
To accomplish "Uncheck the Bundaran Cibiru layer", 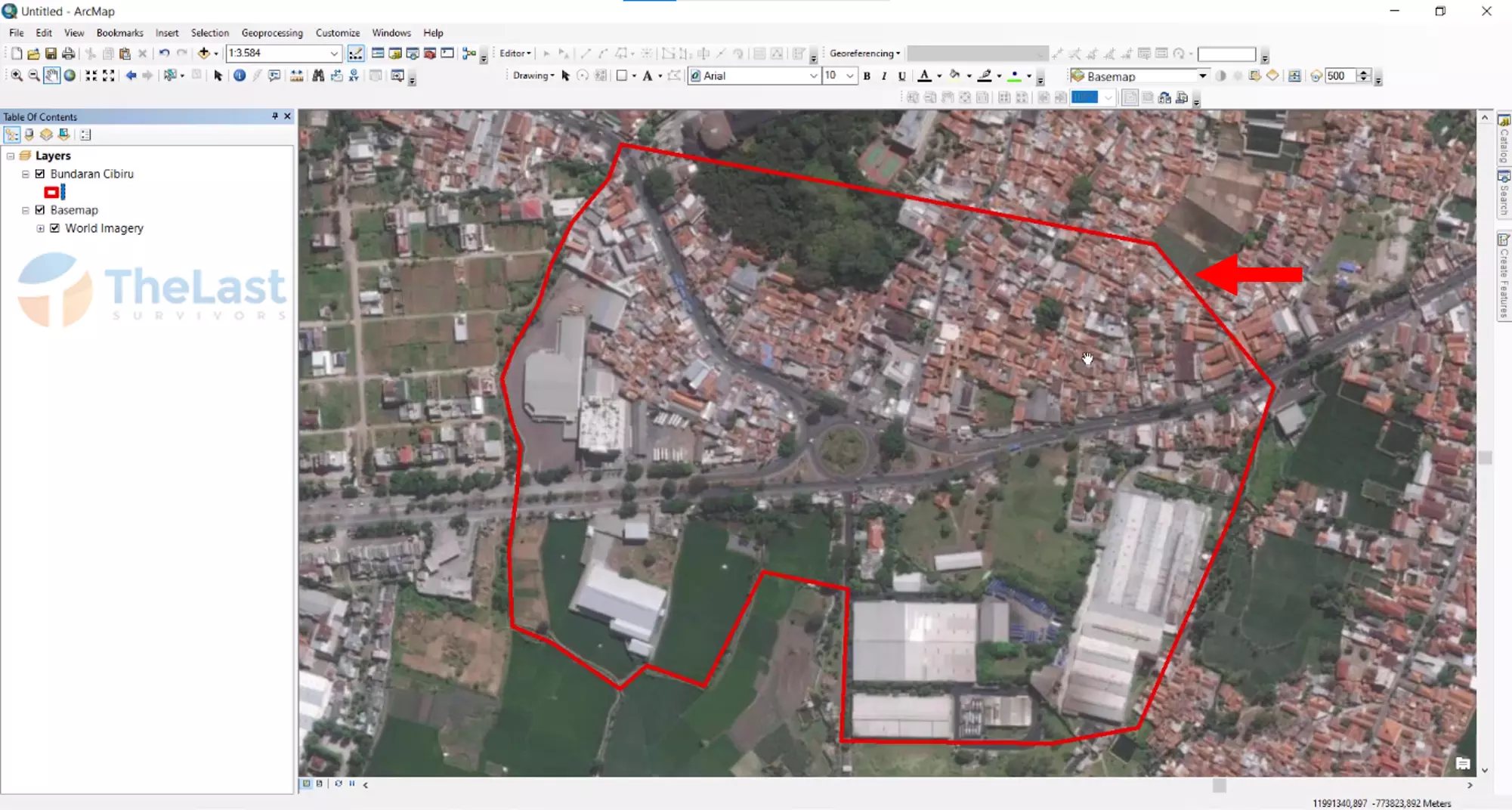I will [40, 174].
